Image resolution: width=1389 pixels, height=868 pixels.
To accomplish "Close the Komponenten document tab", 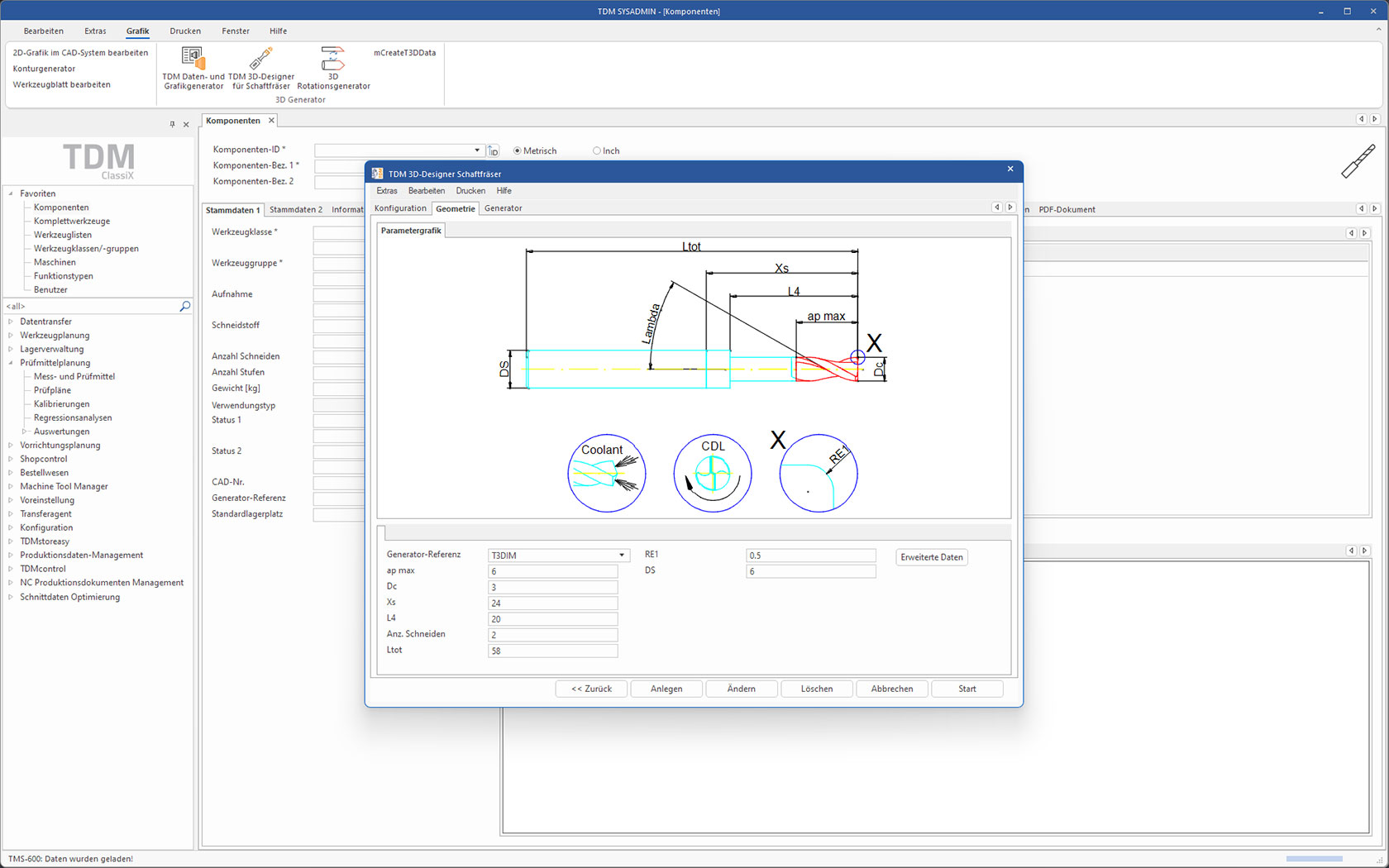I will point(271,121).
